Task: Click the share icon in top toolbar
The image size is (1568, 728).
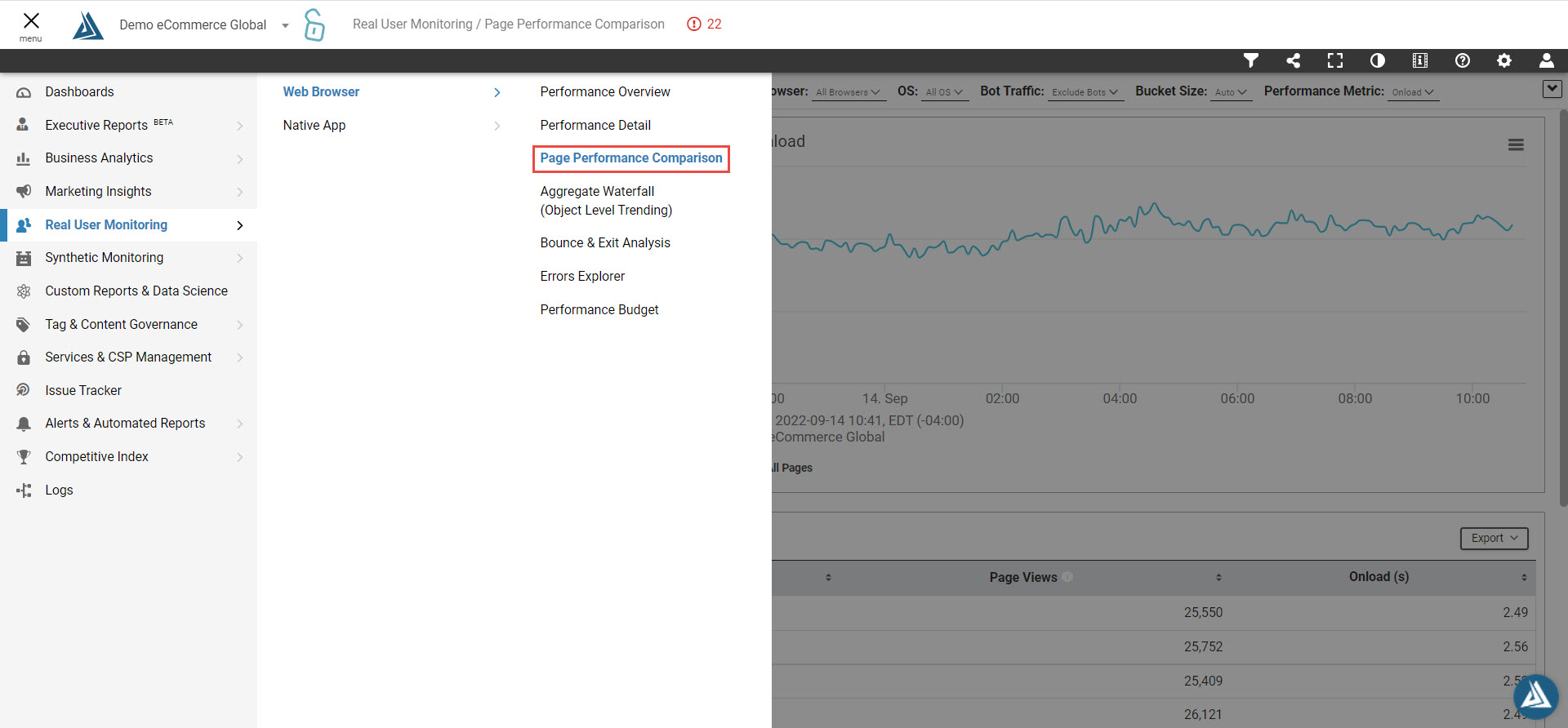Action: coord(1294,60)
